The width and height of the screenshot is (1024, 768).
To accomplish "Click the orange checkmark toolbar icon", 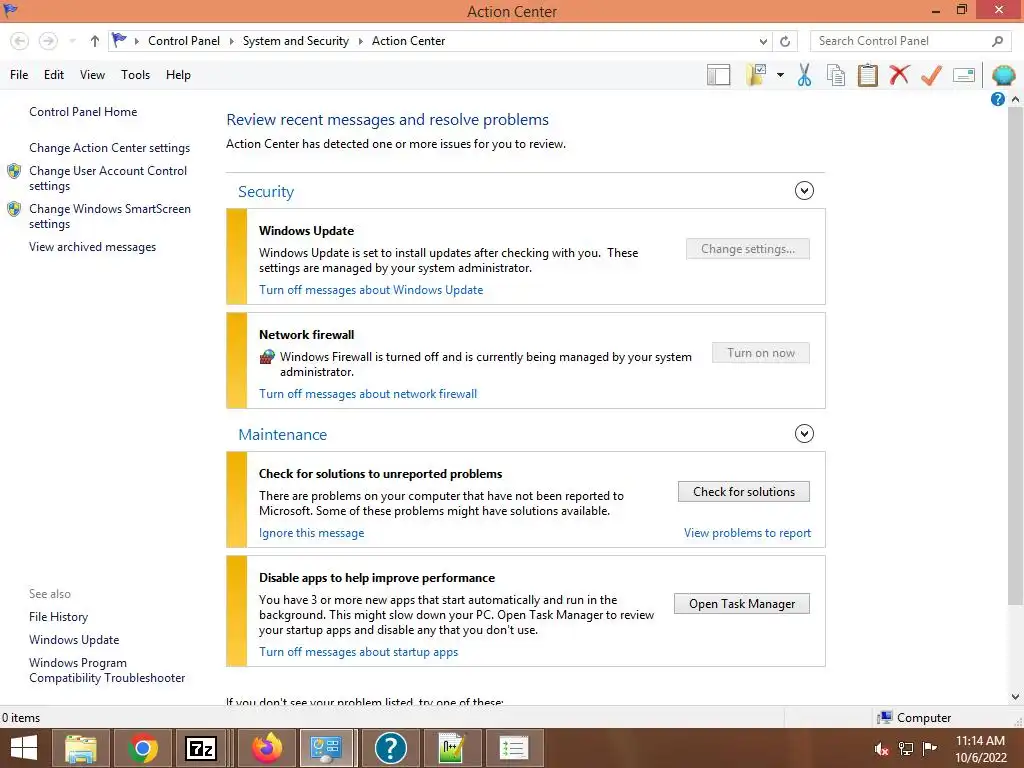I will tap(931, 75).
